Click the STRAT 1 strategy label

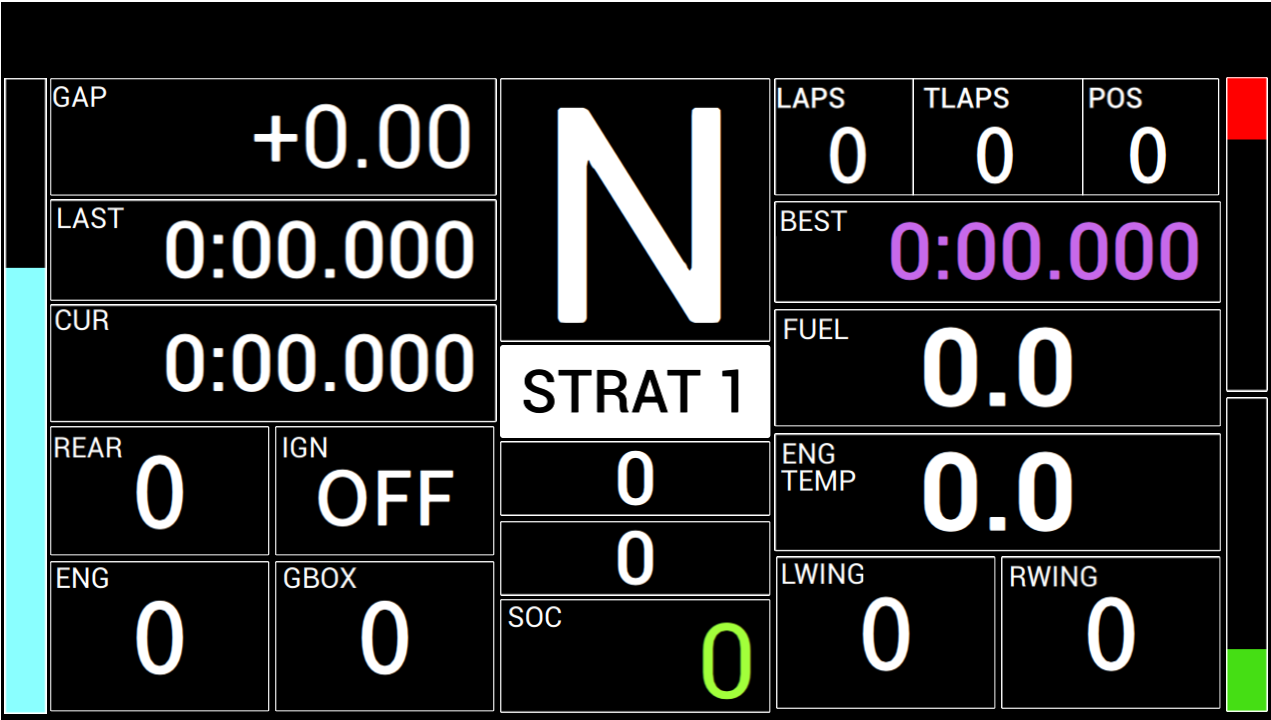pyautogui.click(x=635, y=392)
